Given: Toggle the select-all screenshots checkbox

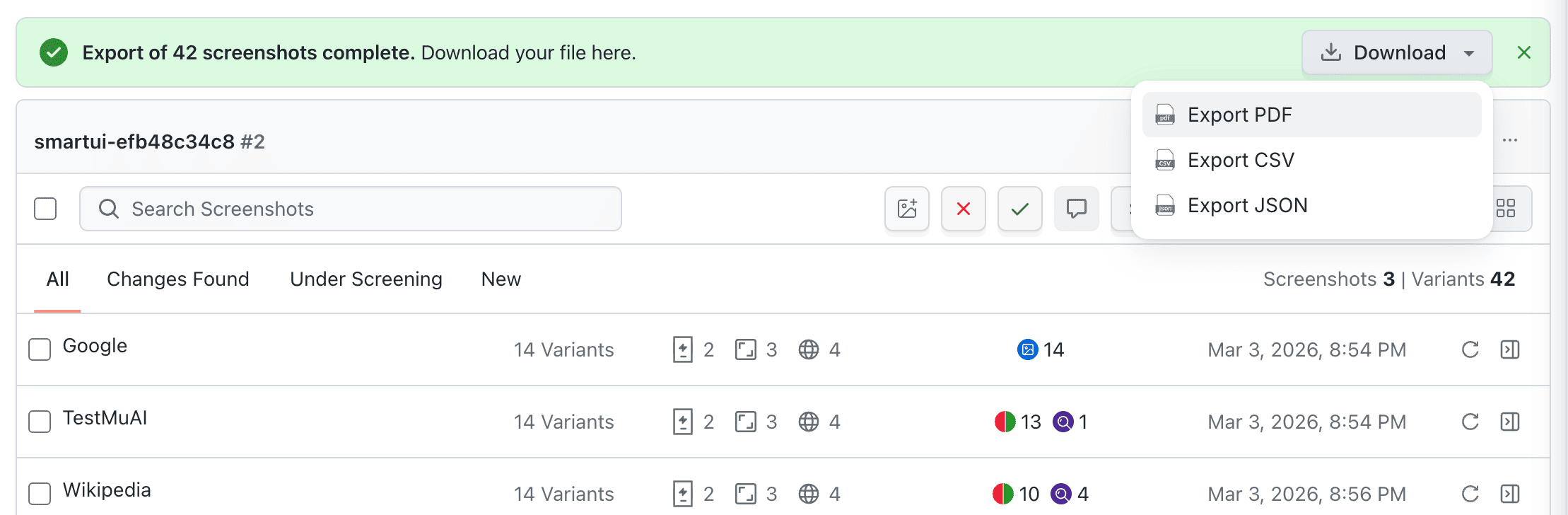Looking at the screenshot, I should (x=45, y=209).
